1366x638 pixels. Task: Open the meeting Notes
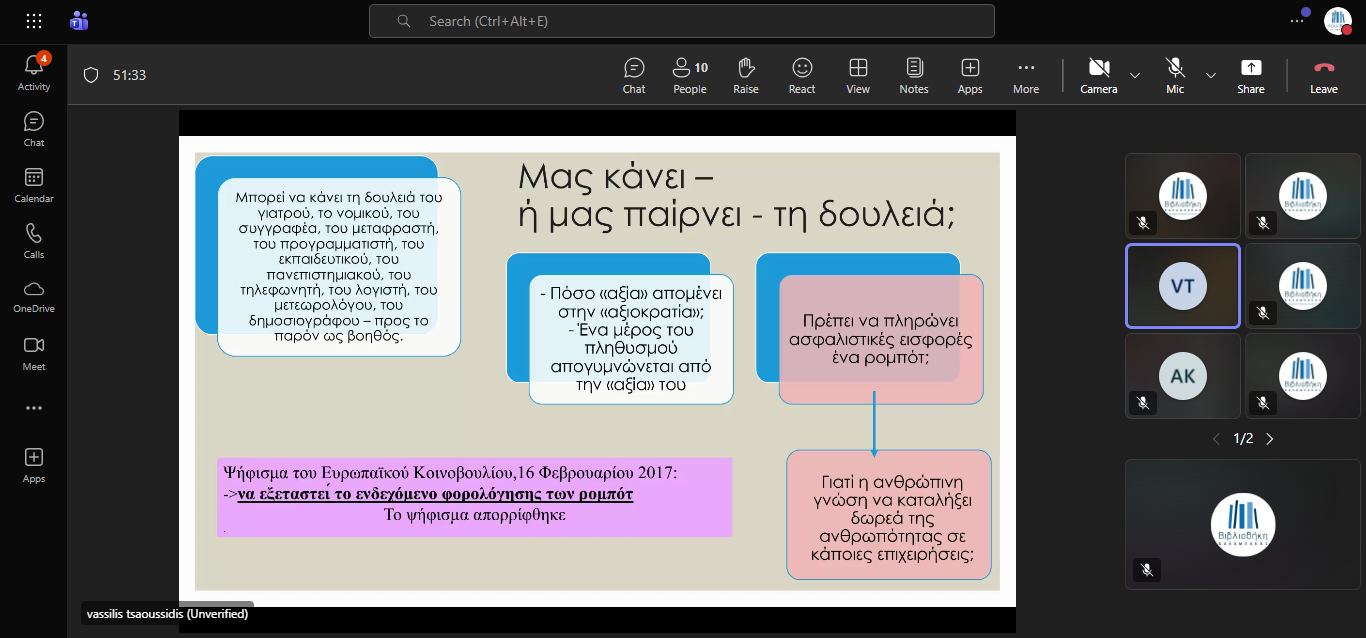coord(913,76)
